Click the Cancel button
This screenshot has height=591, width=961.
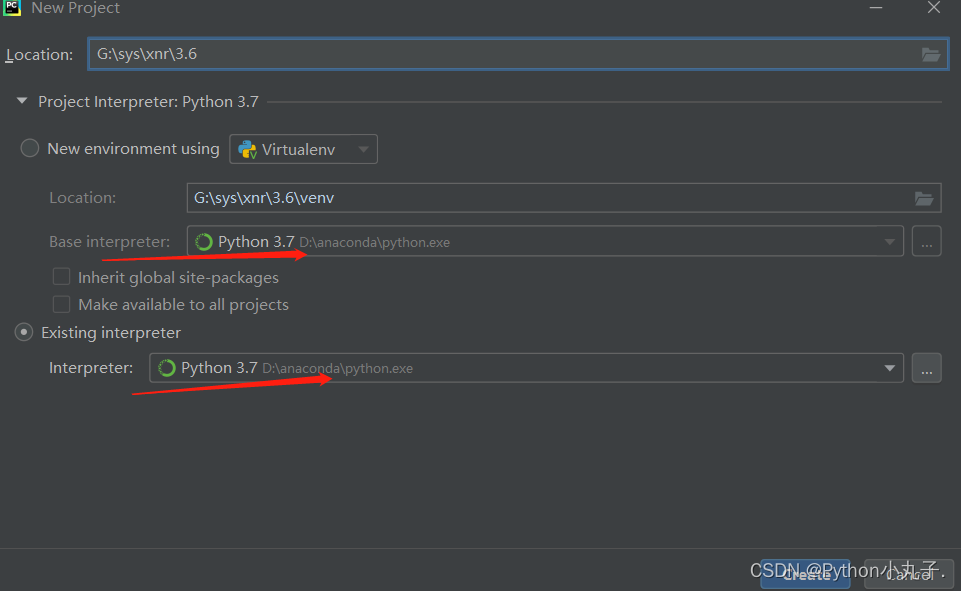click(909, 574)
